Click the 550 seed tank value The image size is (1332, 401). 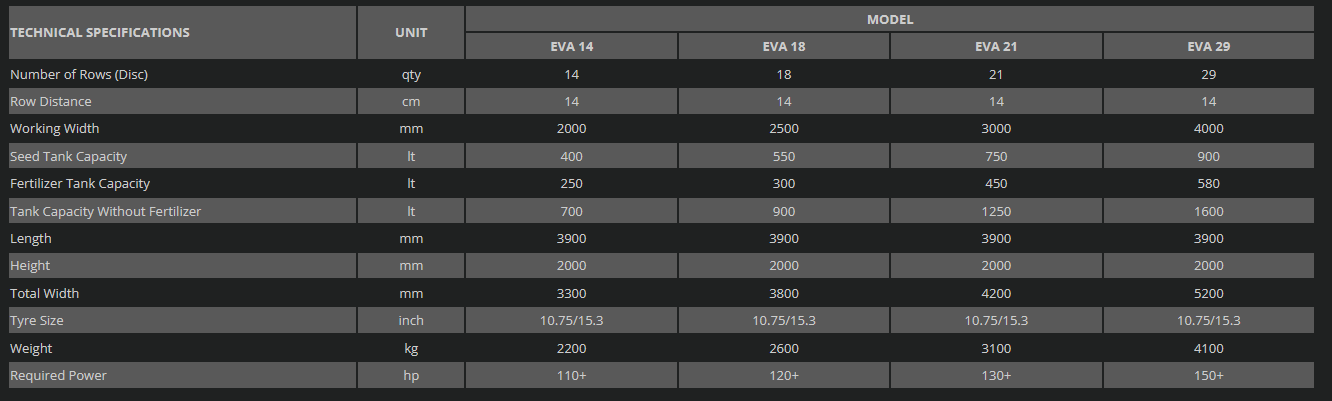pos(784,156)
